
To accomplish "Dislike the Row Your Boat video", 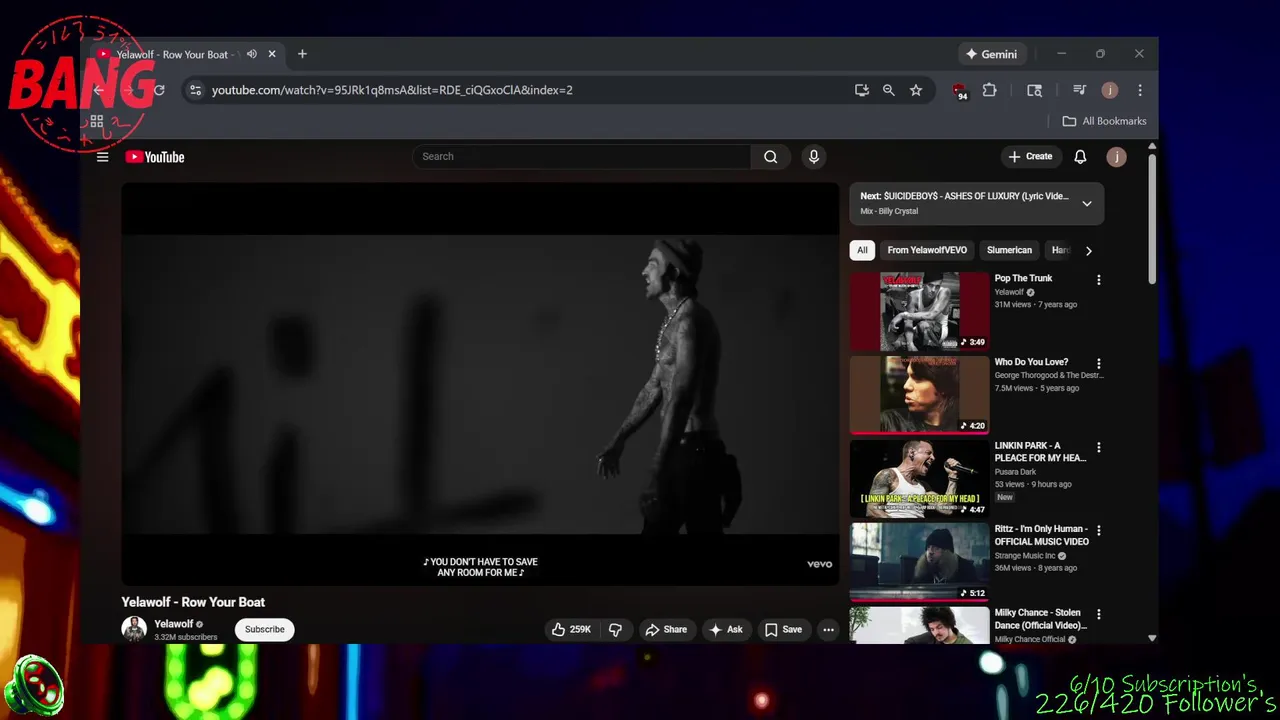I will [x=615, y=630].
